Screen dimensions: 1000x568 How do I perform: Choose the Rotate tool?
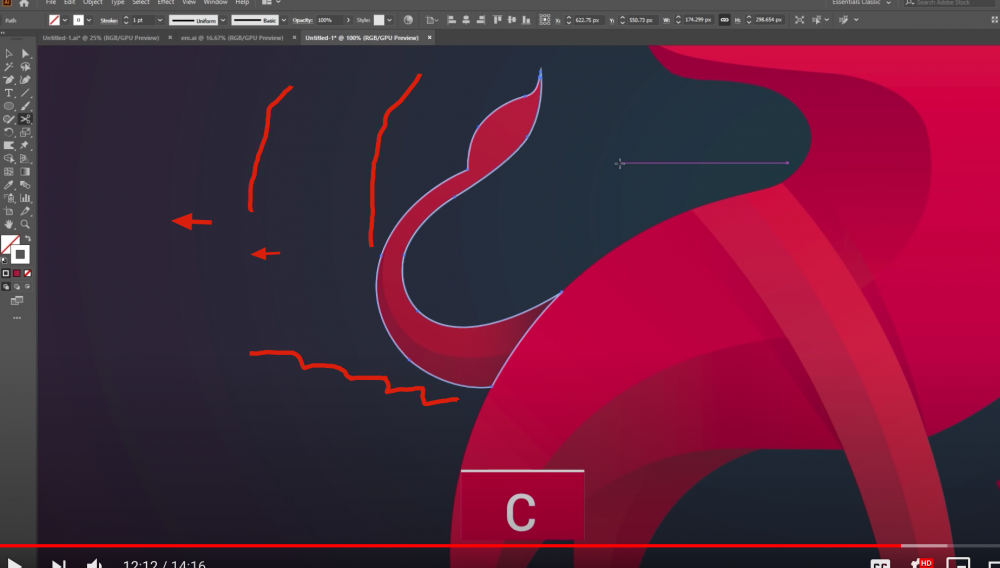click(9, 133)
